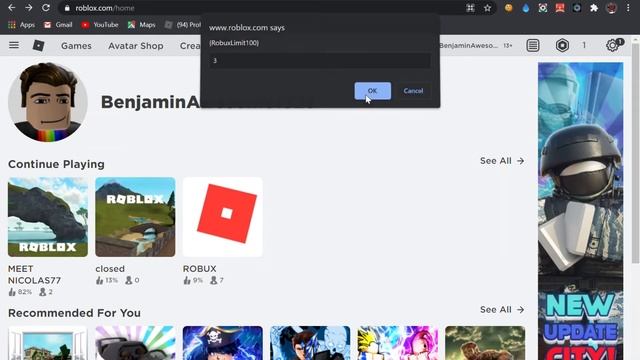
Task: Bookmark this page with the star icon
Action: pyautogui.click(x=487, y=8)
